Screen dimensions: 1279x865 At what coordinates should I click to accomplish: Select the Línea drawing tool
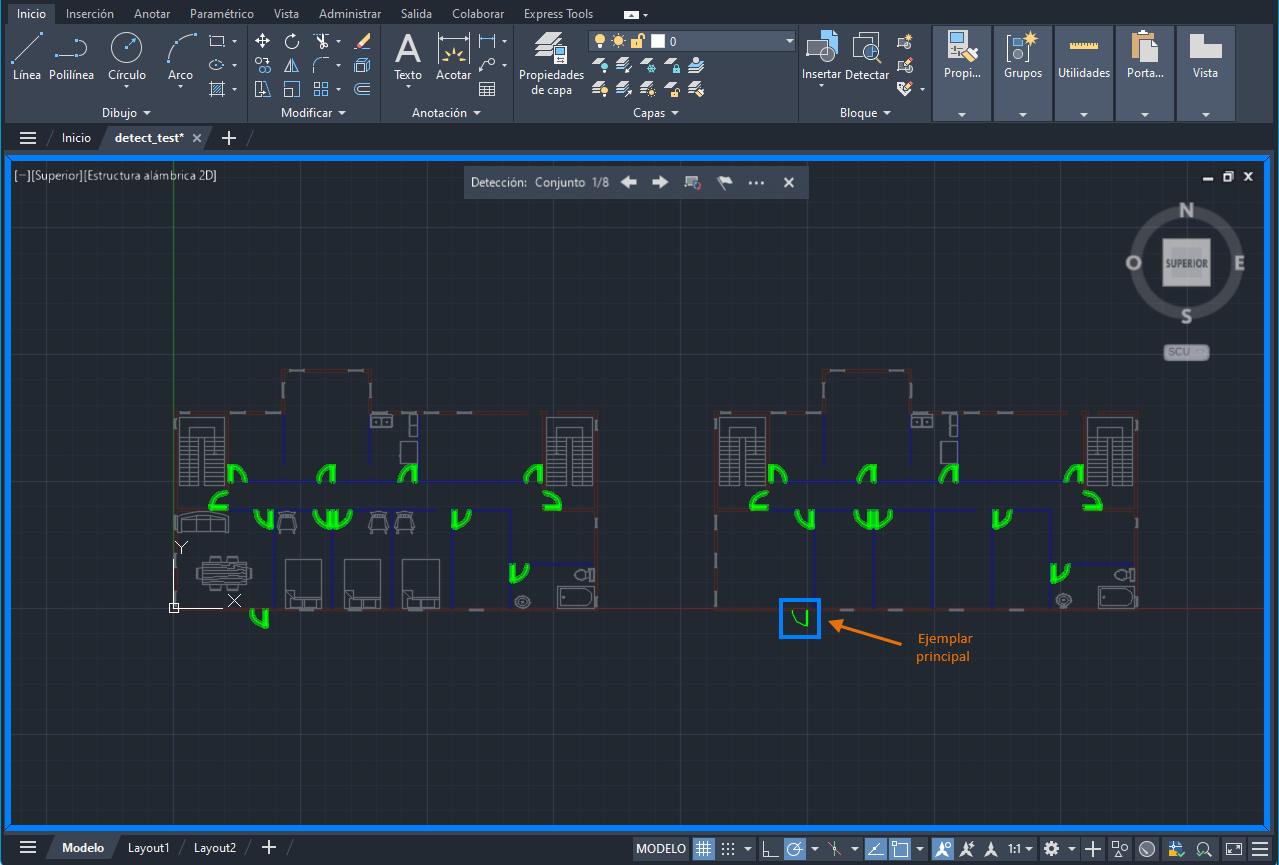[27, 56]
